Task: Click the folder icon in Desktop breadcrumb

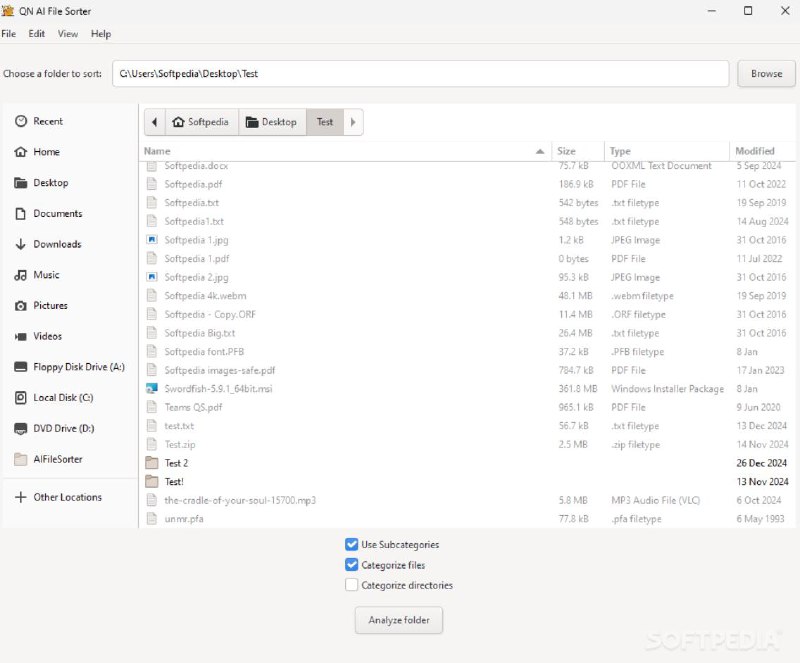Action: (x=252, y=122)
